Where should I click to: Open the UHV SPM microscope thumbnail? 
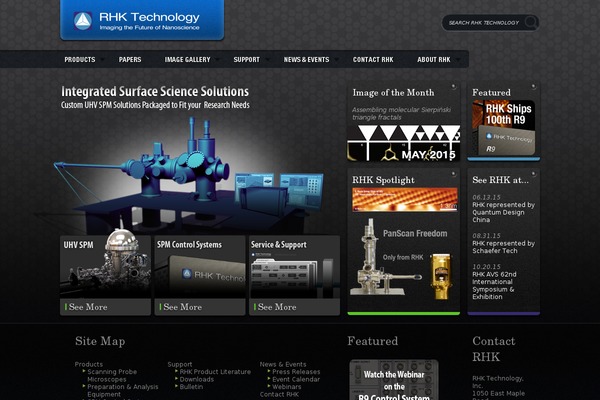pyautogui.click(x=105, y=267)
